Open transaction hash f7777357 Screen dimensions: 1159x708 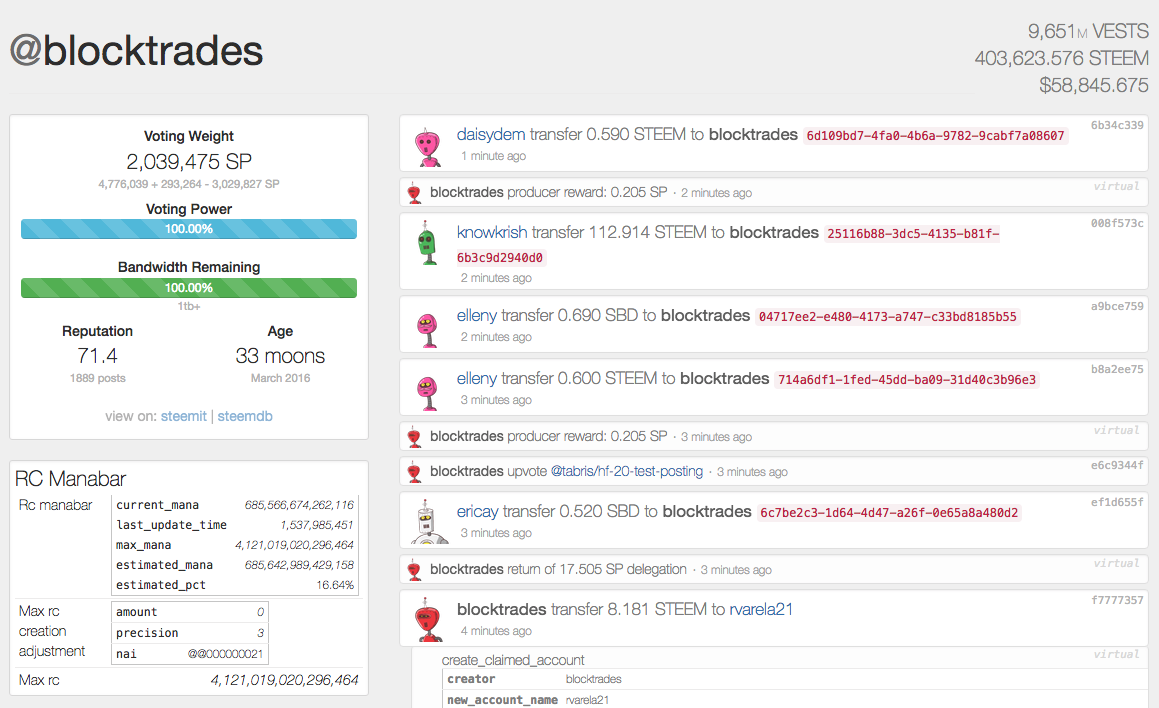pos(1117,600)
